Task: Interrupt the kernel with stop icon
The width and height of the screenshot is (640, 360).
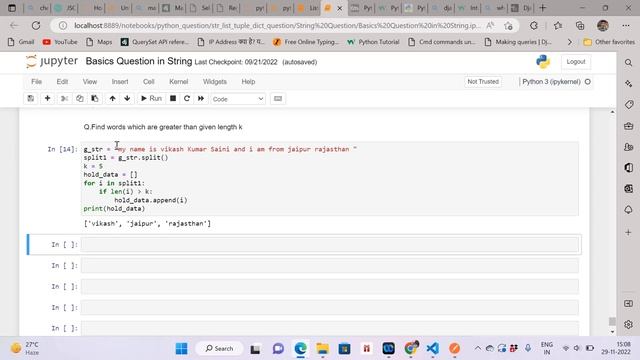Action: pos(173,98)
